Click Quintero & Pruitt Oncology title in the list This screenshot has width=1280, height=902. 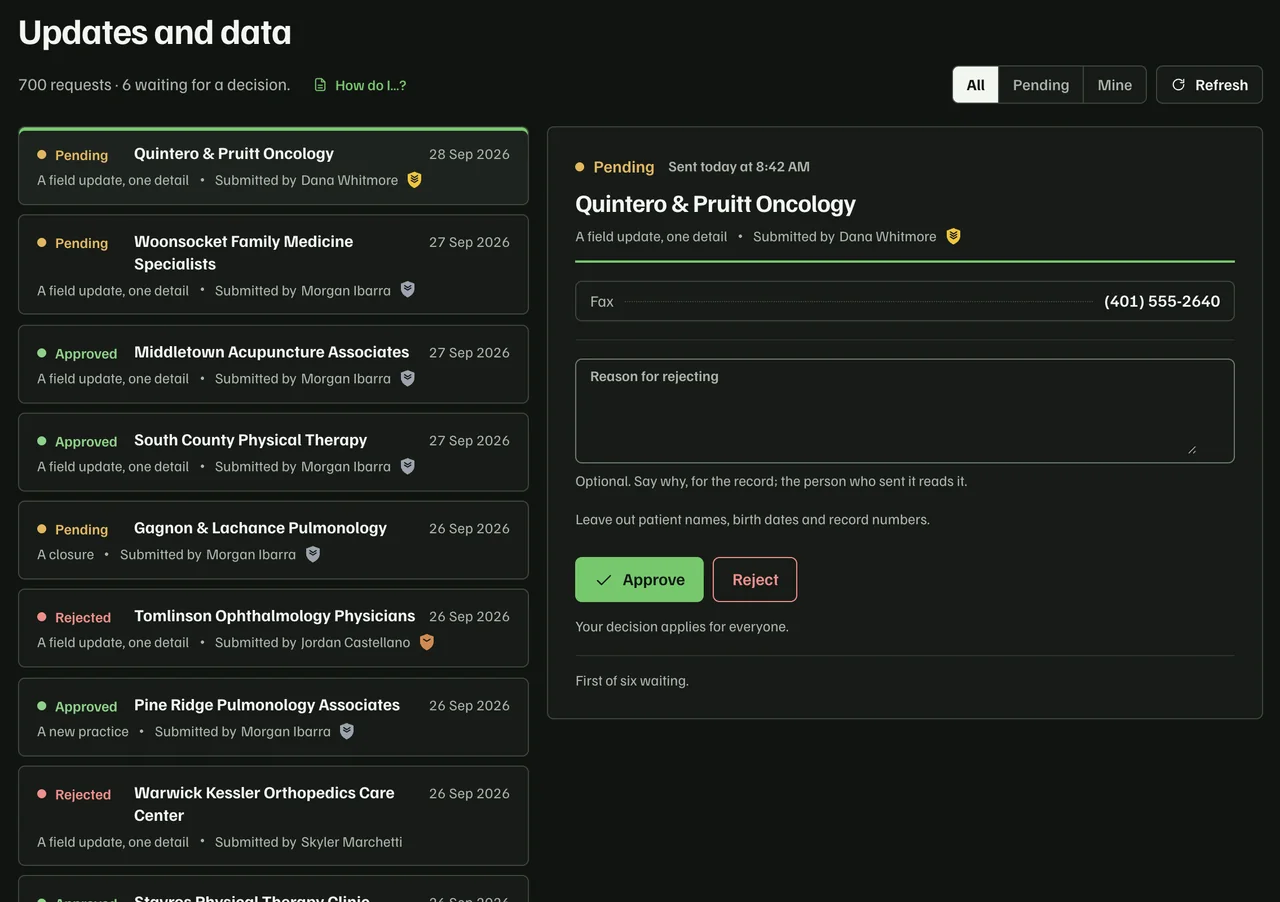(x=234, y=153)
